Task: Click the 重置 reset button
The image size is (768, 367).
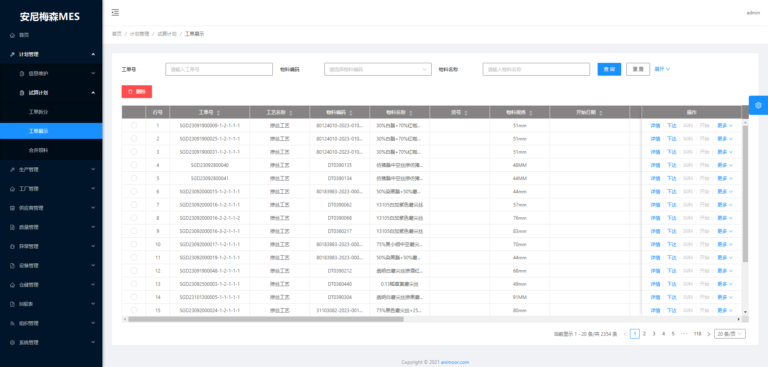Action: tap(638, 70)
